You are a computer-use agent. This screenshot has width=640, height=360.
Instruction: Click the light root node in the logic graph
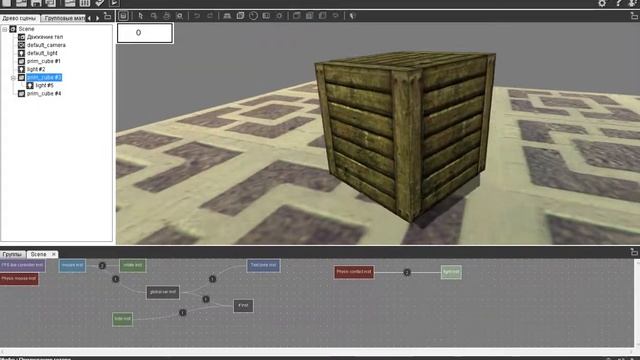(x=451, y=272)
